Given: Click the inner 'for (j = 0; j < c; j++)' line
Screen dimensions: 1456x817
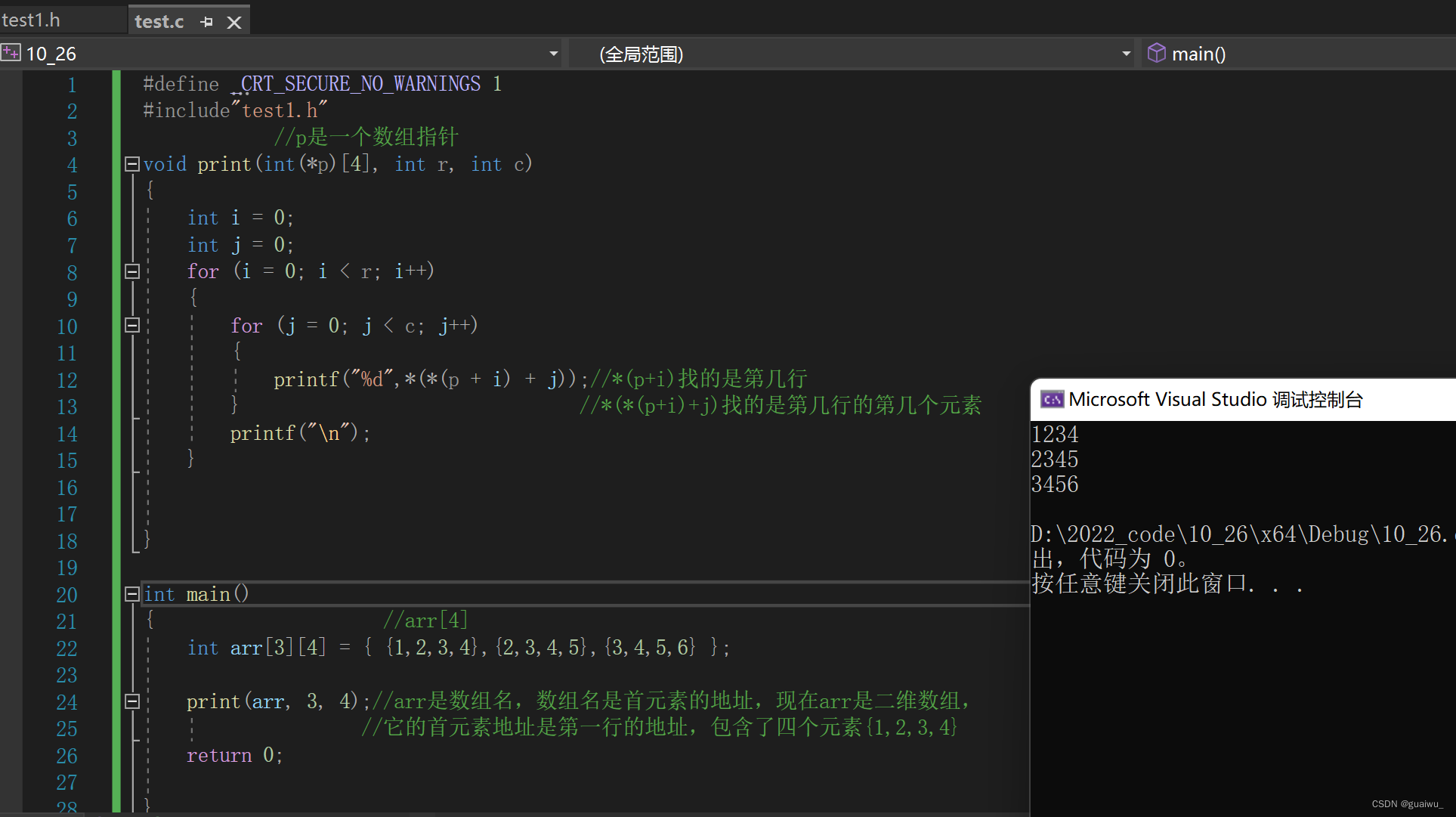Looking at the screenshot, I should tap(354, 325).
